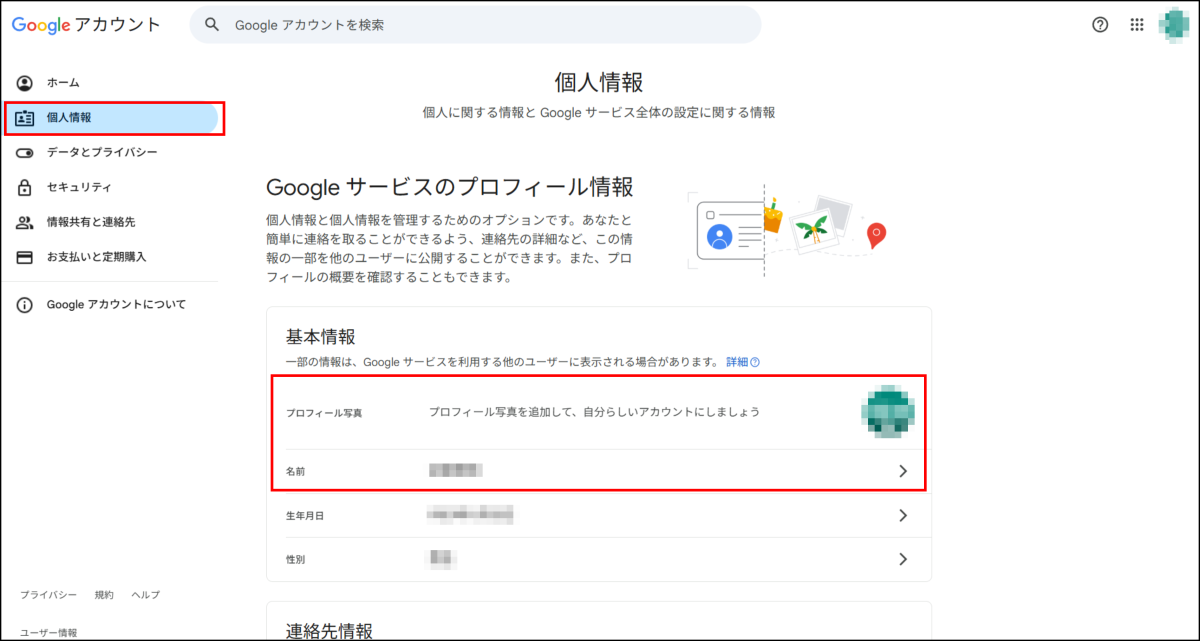Click the プロフィール写真 row label
This screenshot has height=641, width=1200.
tap(324, 412)
